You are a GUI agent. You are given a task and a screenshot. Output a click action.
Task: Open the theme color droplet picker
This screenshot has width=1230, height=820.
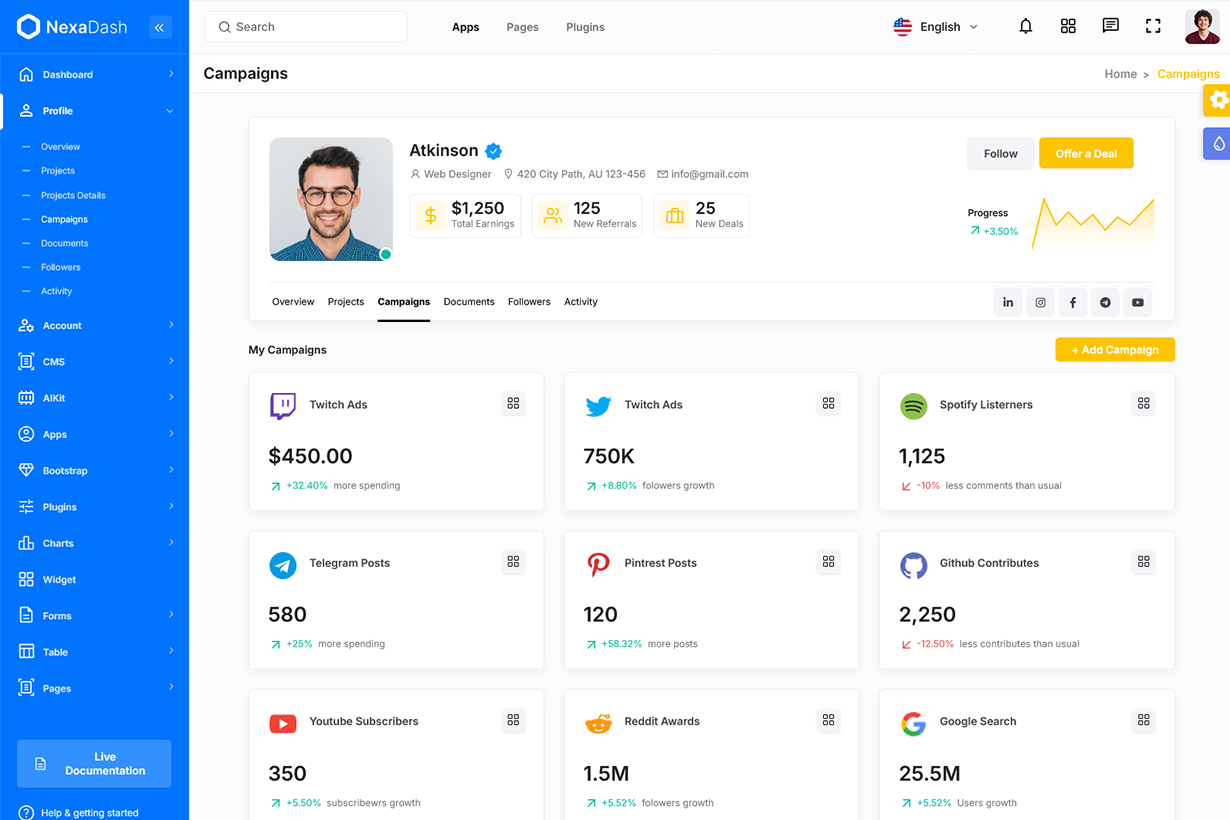[1217, 144]
